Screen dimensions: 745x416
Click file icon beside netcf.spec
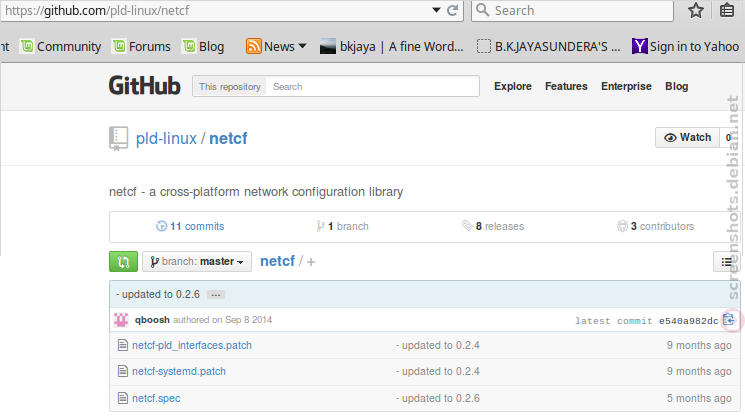click(x=123, y=398)
